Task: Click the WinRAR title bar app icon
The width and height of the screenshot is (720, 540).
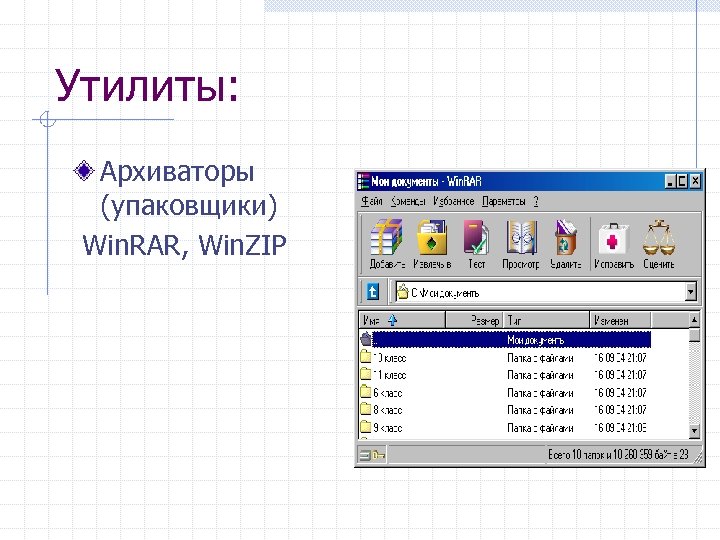Action: click(x=363, y=181)
